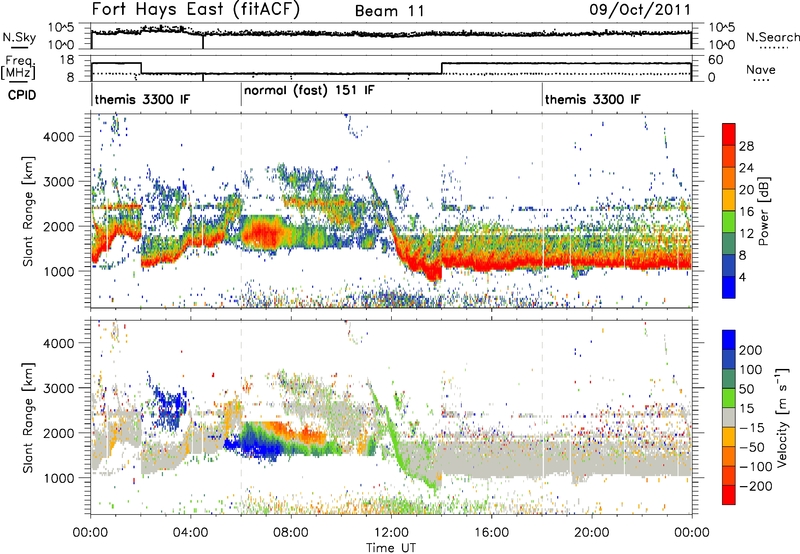
Task: Click the title 'Fort Hays East (fitACF)'
Action: 195,9
